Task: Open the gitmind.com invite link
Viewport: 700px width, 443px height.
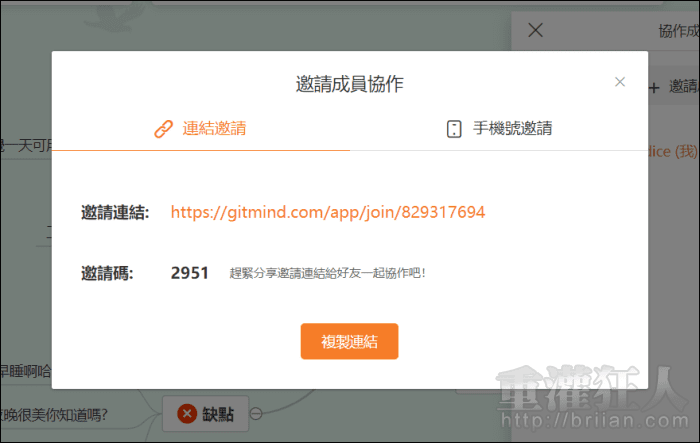Action: coord(327,212)
